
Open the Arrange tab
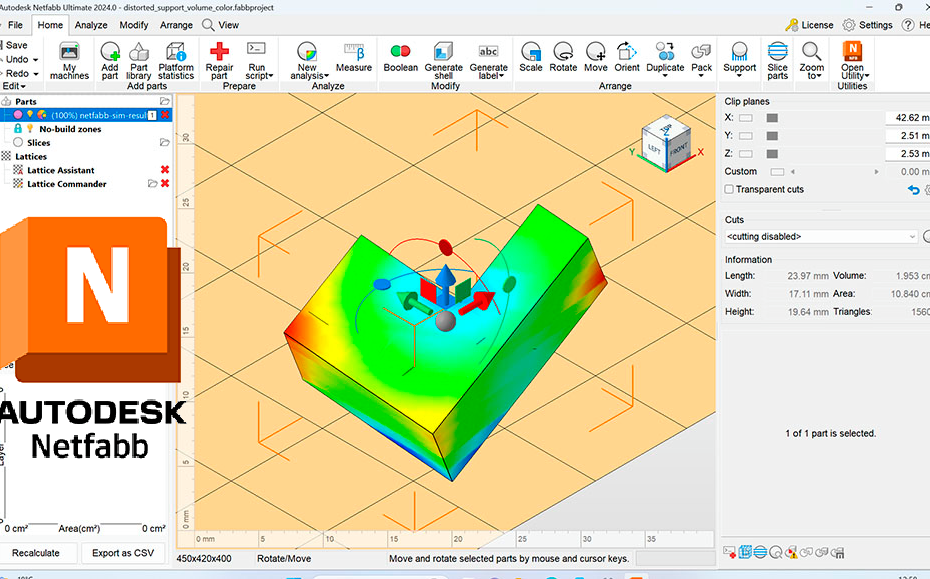tap(176, 25)
